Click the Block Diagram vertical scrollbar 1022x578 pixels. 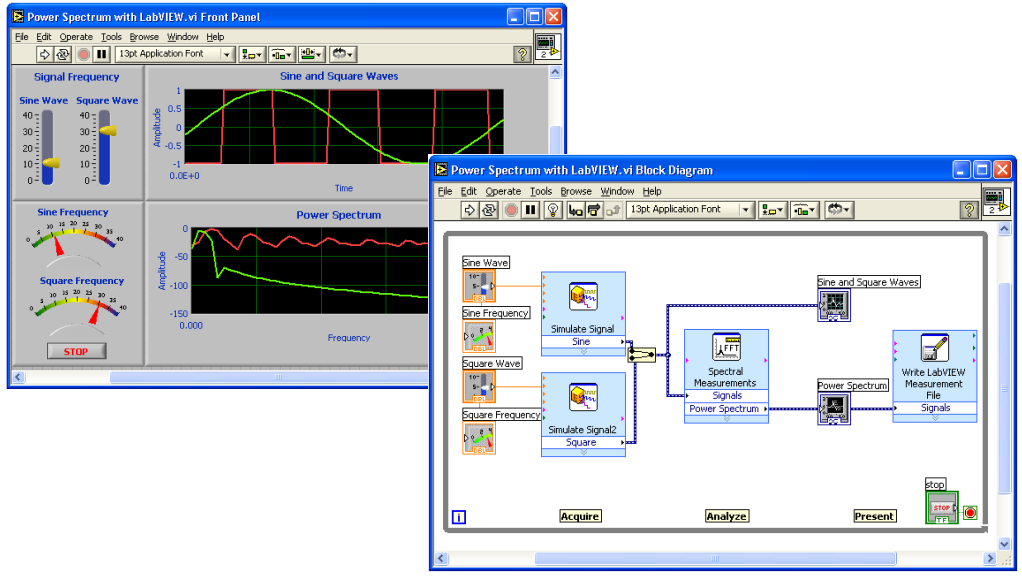(1005, 390)
